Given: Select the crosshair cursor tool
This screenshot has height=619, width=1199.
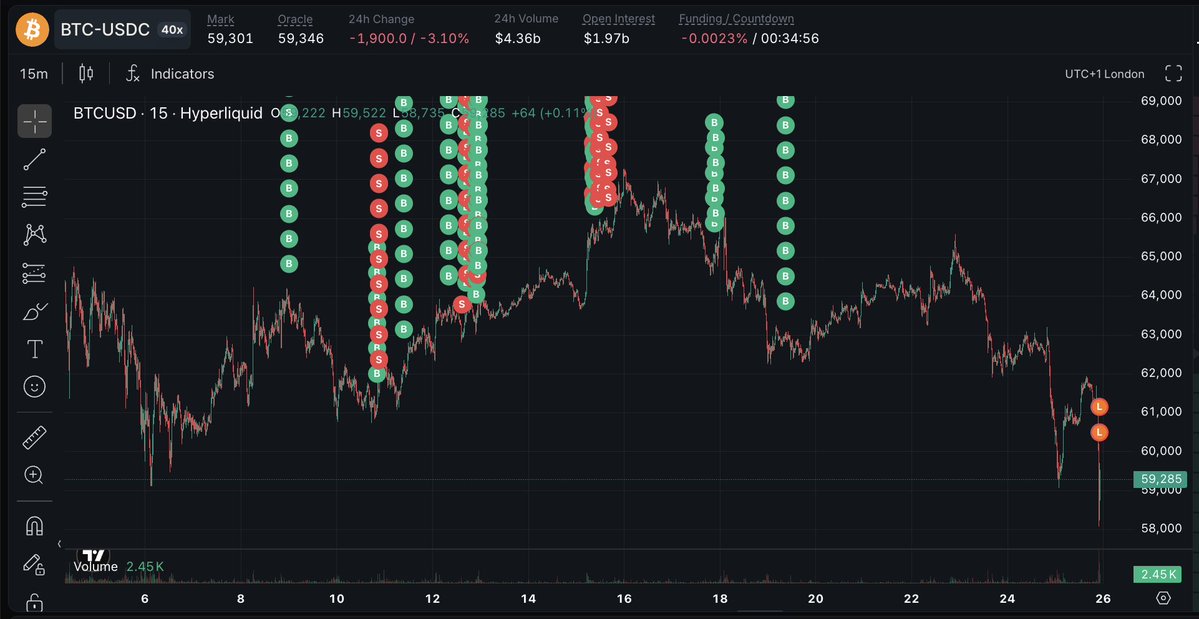Looking at the screenshot, I should coord(34,121).
